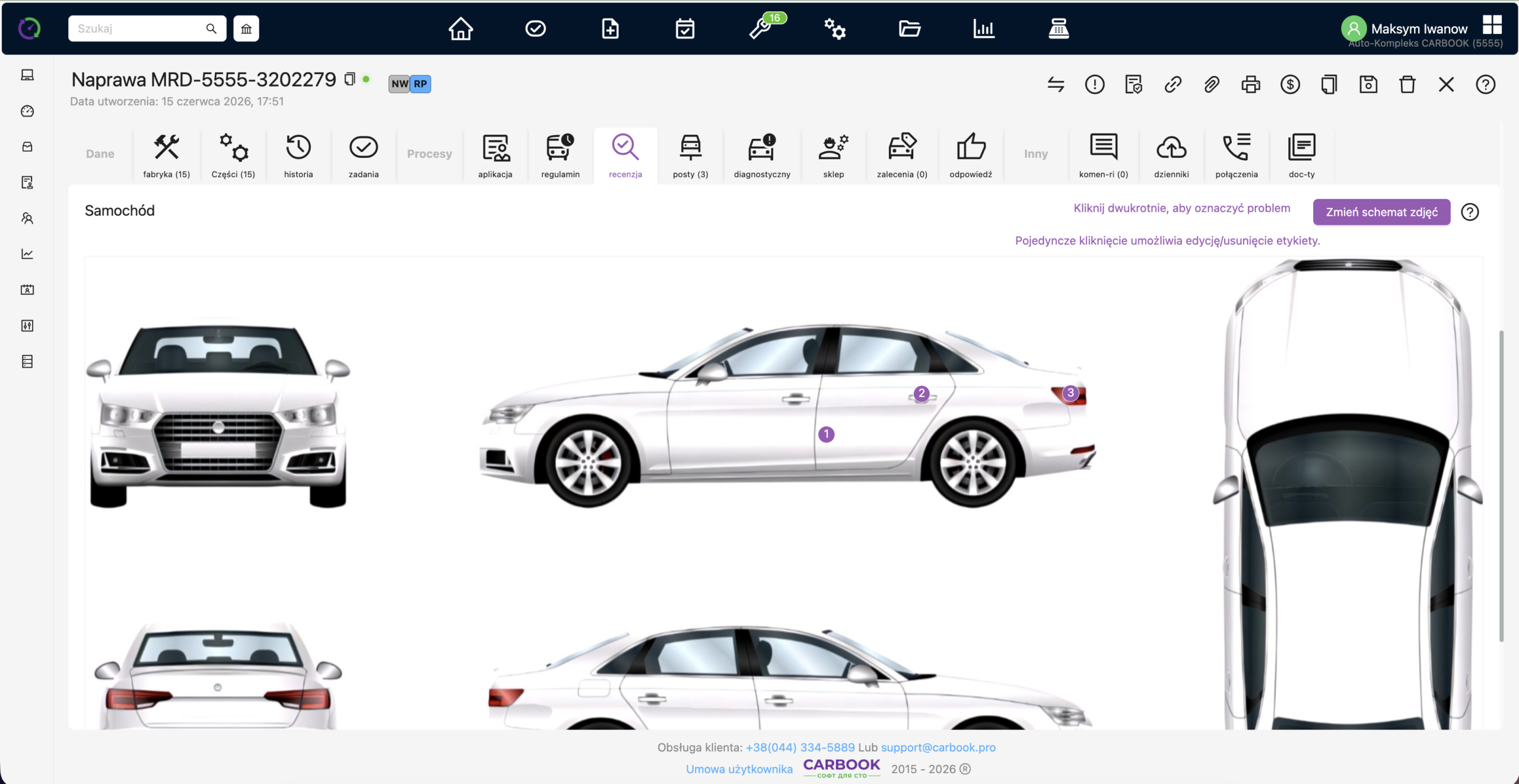The height and width of the screenshot is (784, 1519).
Task: Open the komen-ri (0) tab
Action: point(1104,155)
